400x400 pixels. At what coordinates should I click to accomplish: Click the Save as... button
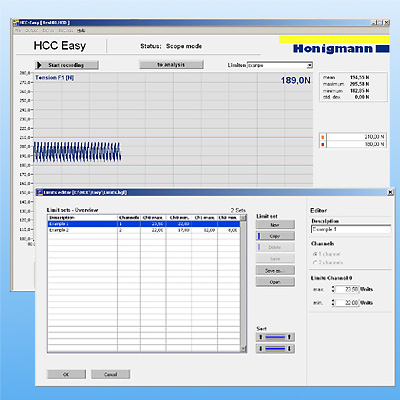[275, 270]
